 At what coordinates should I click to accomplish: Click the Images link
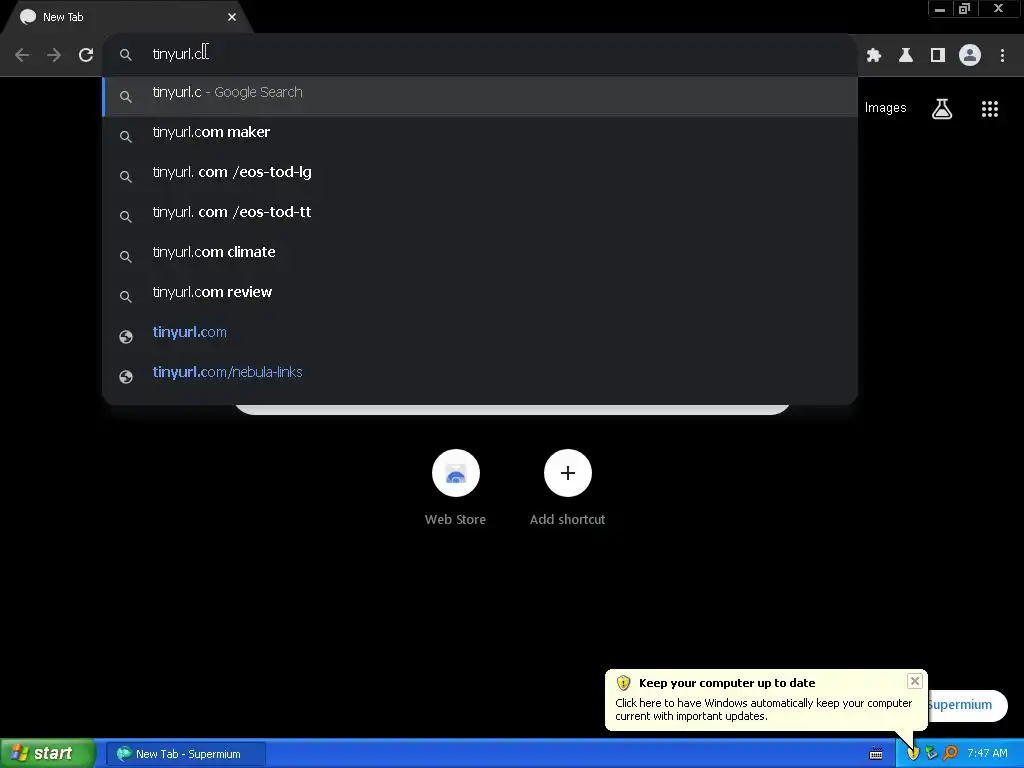[886, 108]
